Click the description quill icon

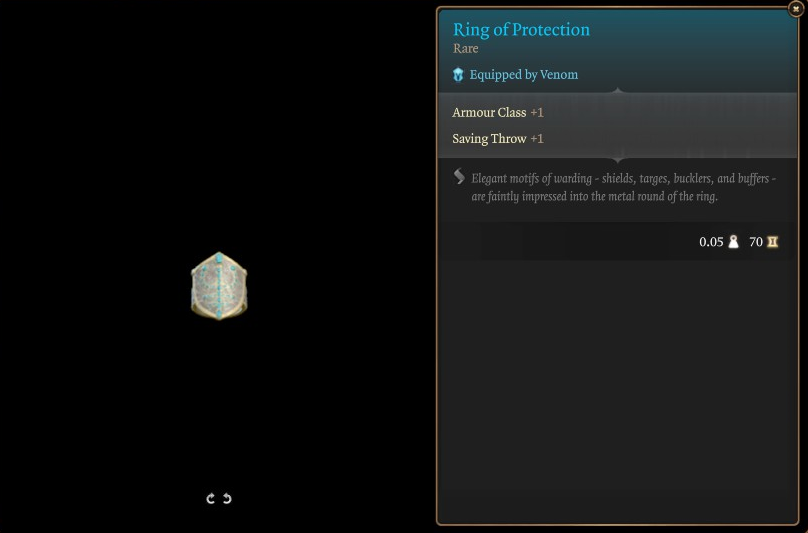[459, 177]
